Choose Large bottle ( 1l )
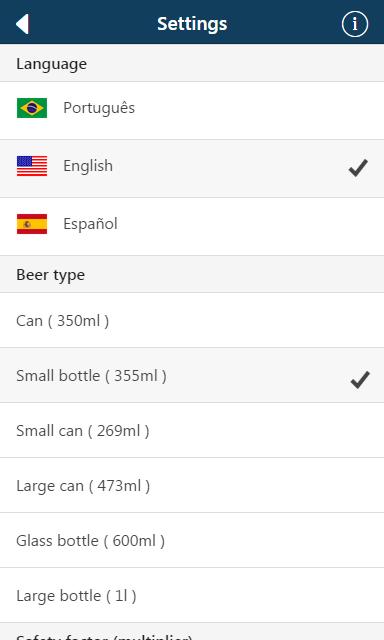This screenshot has height=640, width=384. pyautogui.click(x=192, y=595)
